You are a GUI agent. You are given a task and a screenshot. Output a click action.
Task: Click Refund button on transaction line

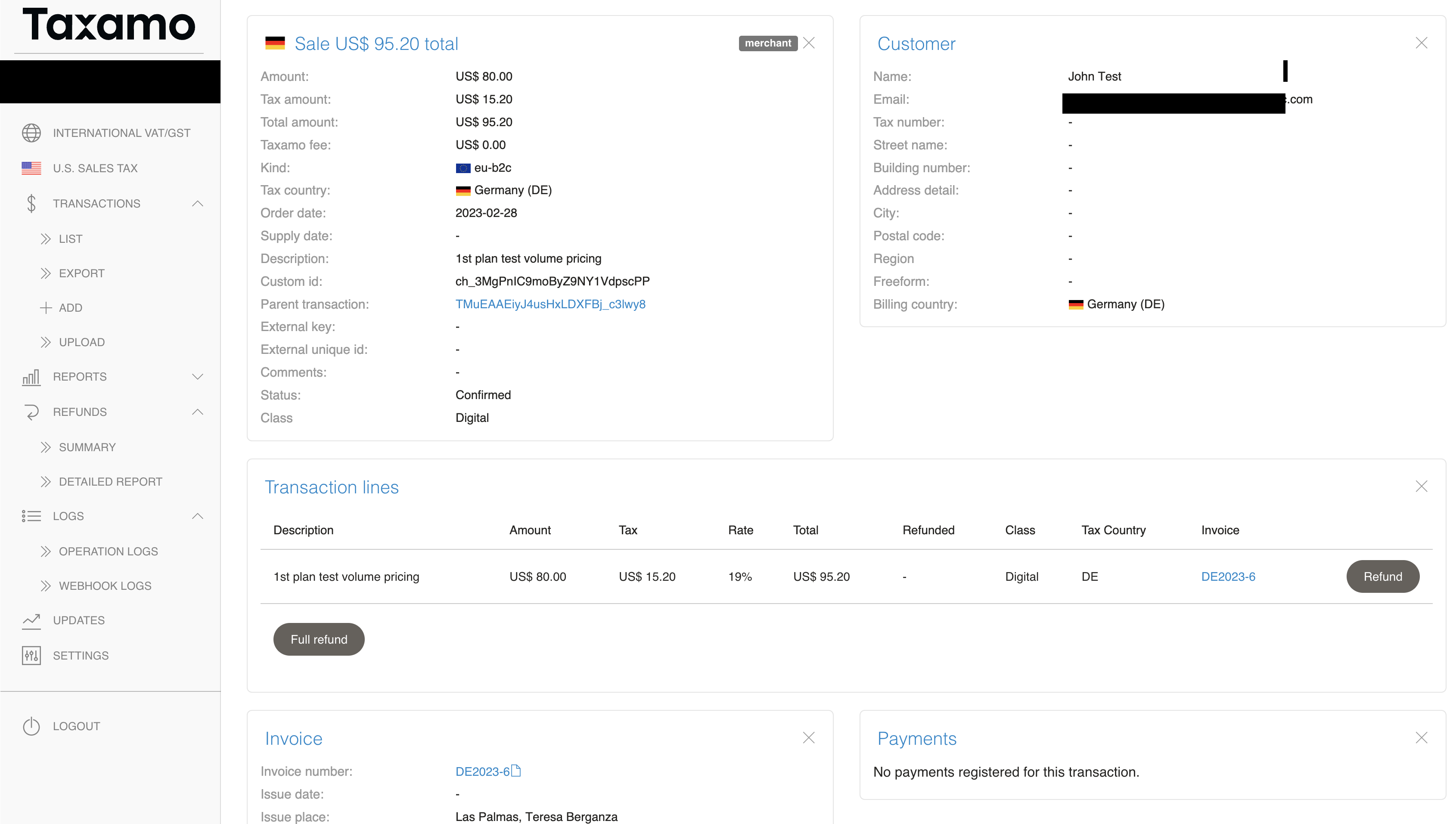pyautogui.click(x=1382, y=576)
